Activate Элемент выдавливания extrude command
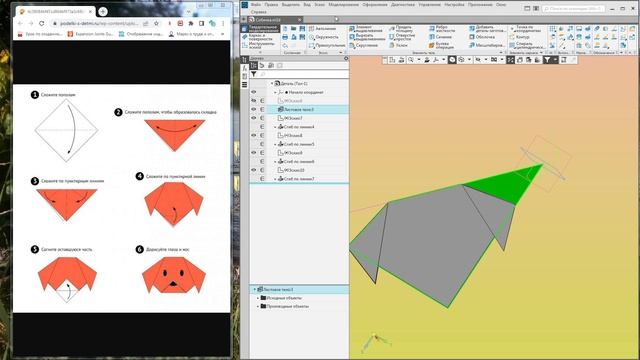The height and width of the screenshot is (360, 640). (366, 29)
